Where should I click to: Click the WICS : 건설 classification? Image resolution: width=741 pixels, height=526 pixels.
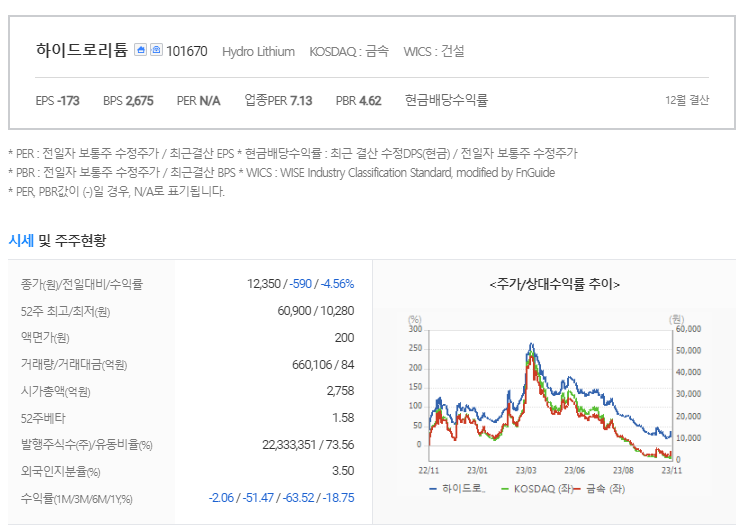click(434, 51)
